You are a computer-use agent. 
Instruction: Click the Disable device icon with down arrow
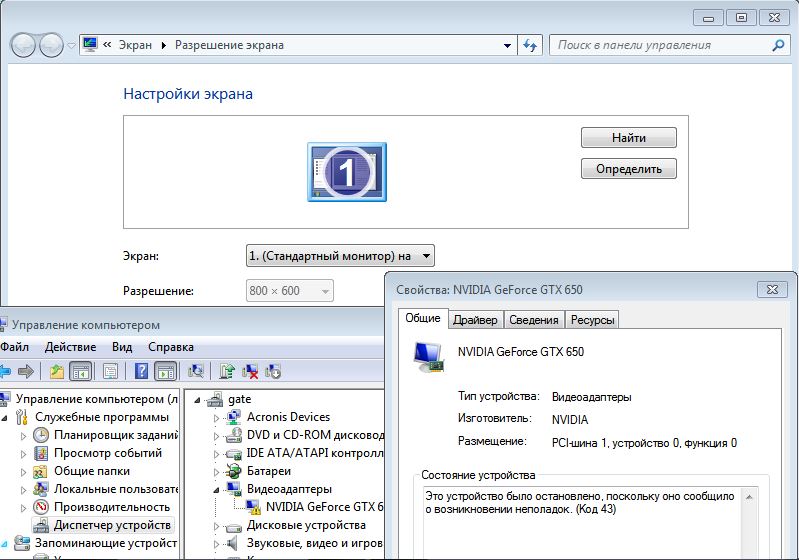tap(273, 371)
